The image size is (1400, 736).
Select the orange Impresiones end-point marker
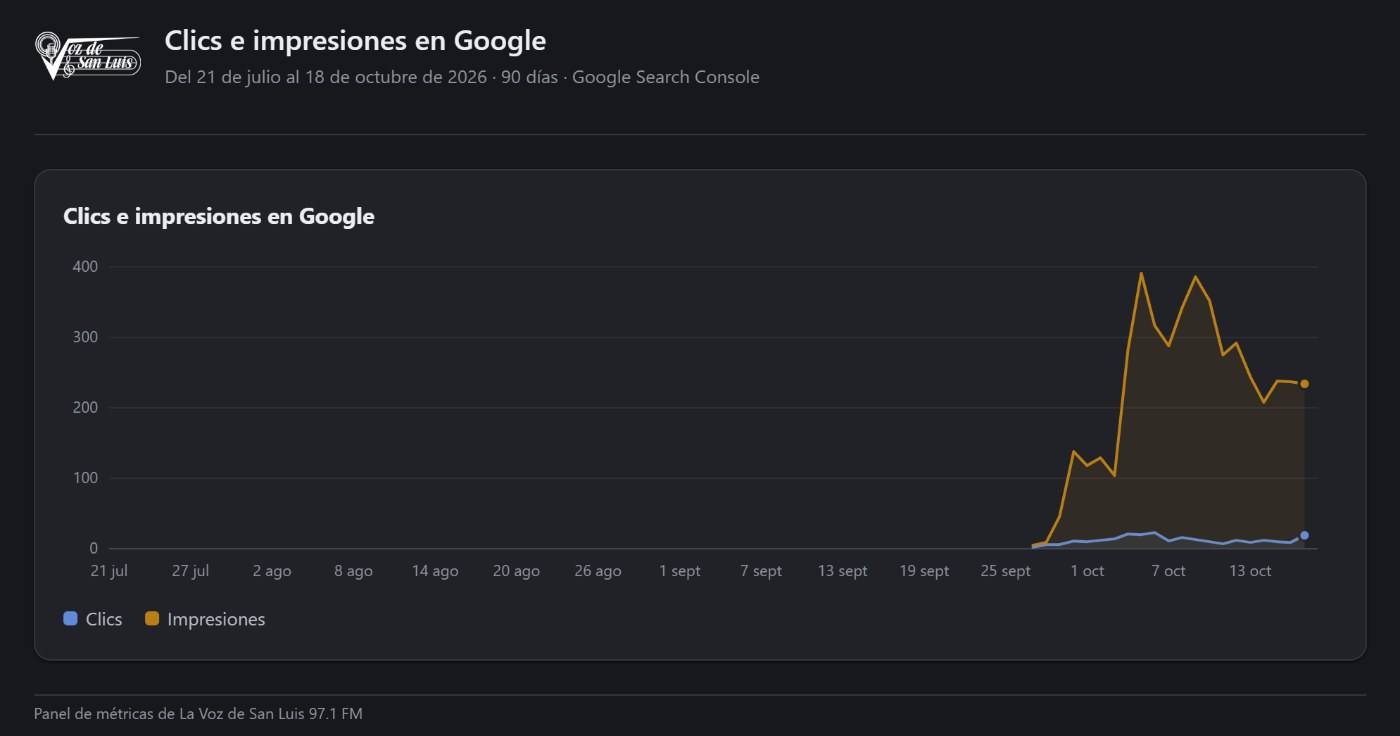(1304, 384)
